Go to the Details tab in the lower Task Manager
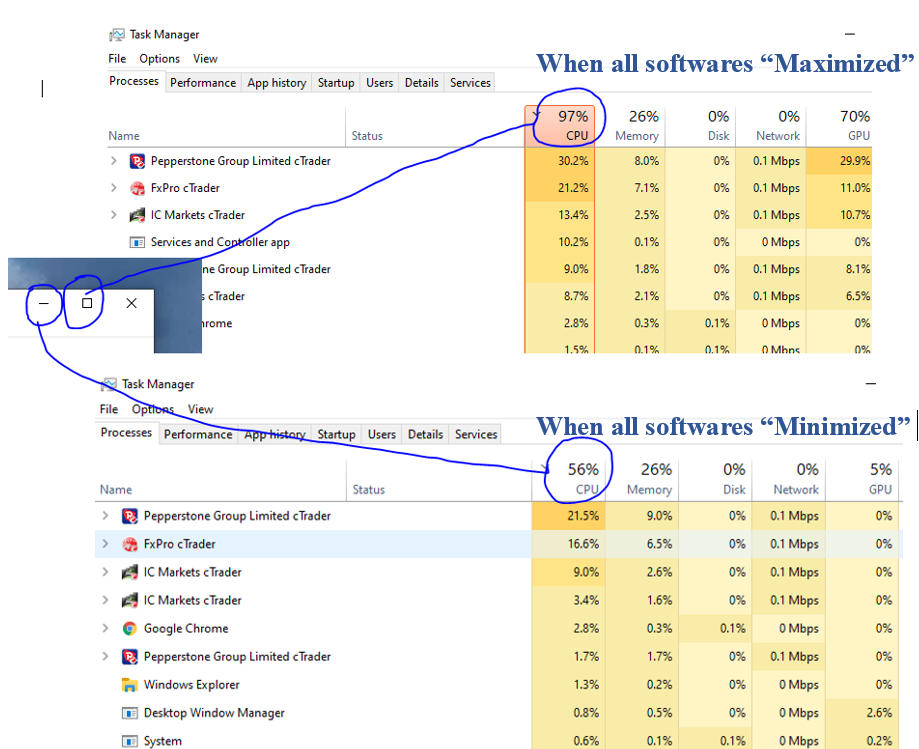 426,434
